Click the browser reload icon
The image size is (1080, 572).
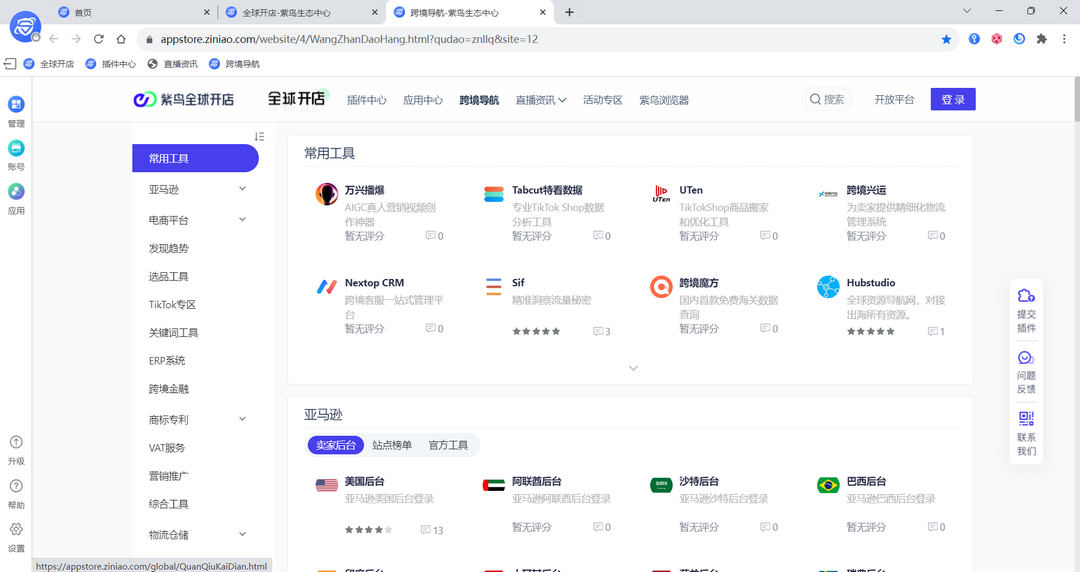tap(98, 39)
